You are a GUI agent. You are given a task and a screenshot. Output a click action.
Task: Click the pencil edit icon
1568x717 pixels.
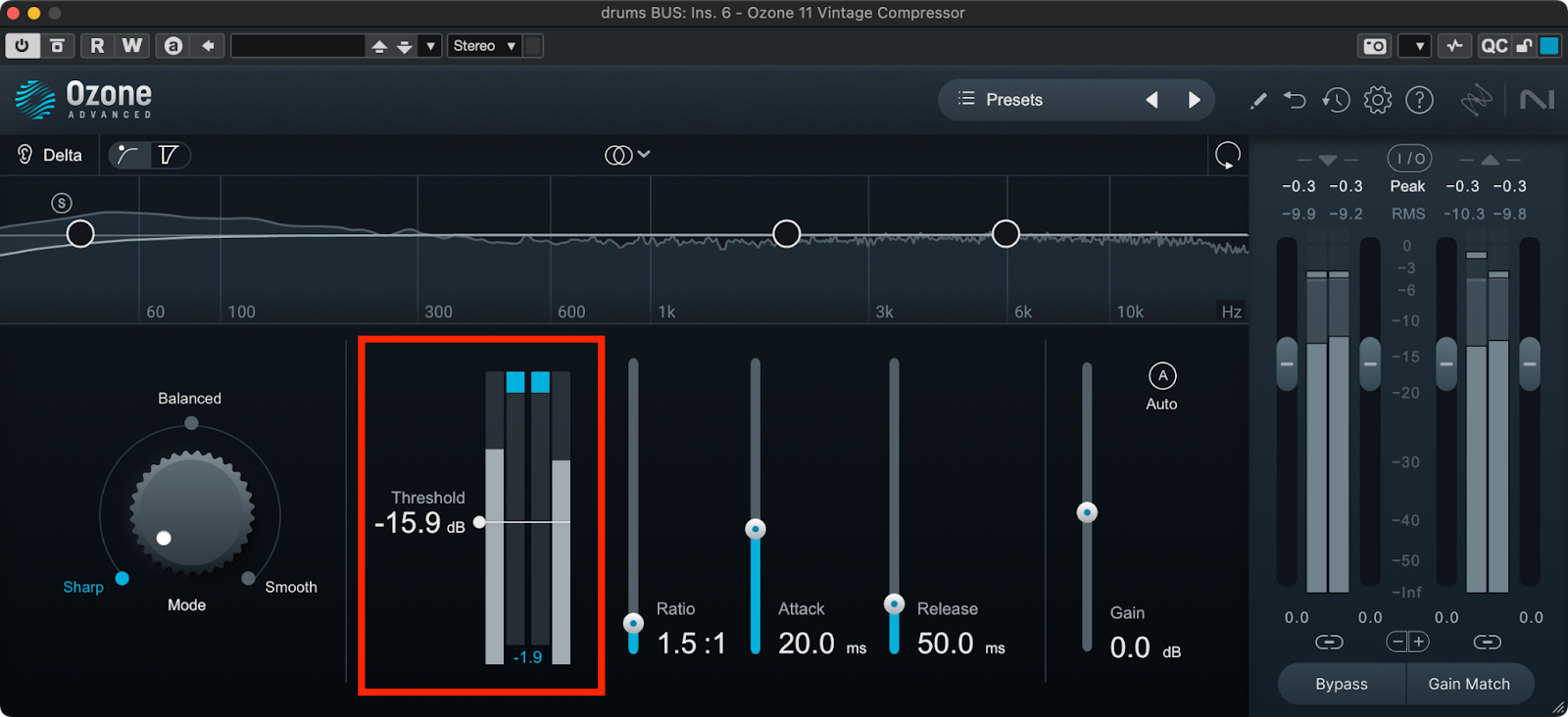[1258, 100]
